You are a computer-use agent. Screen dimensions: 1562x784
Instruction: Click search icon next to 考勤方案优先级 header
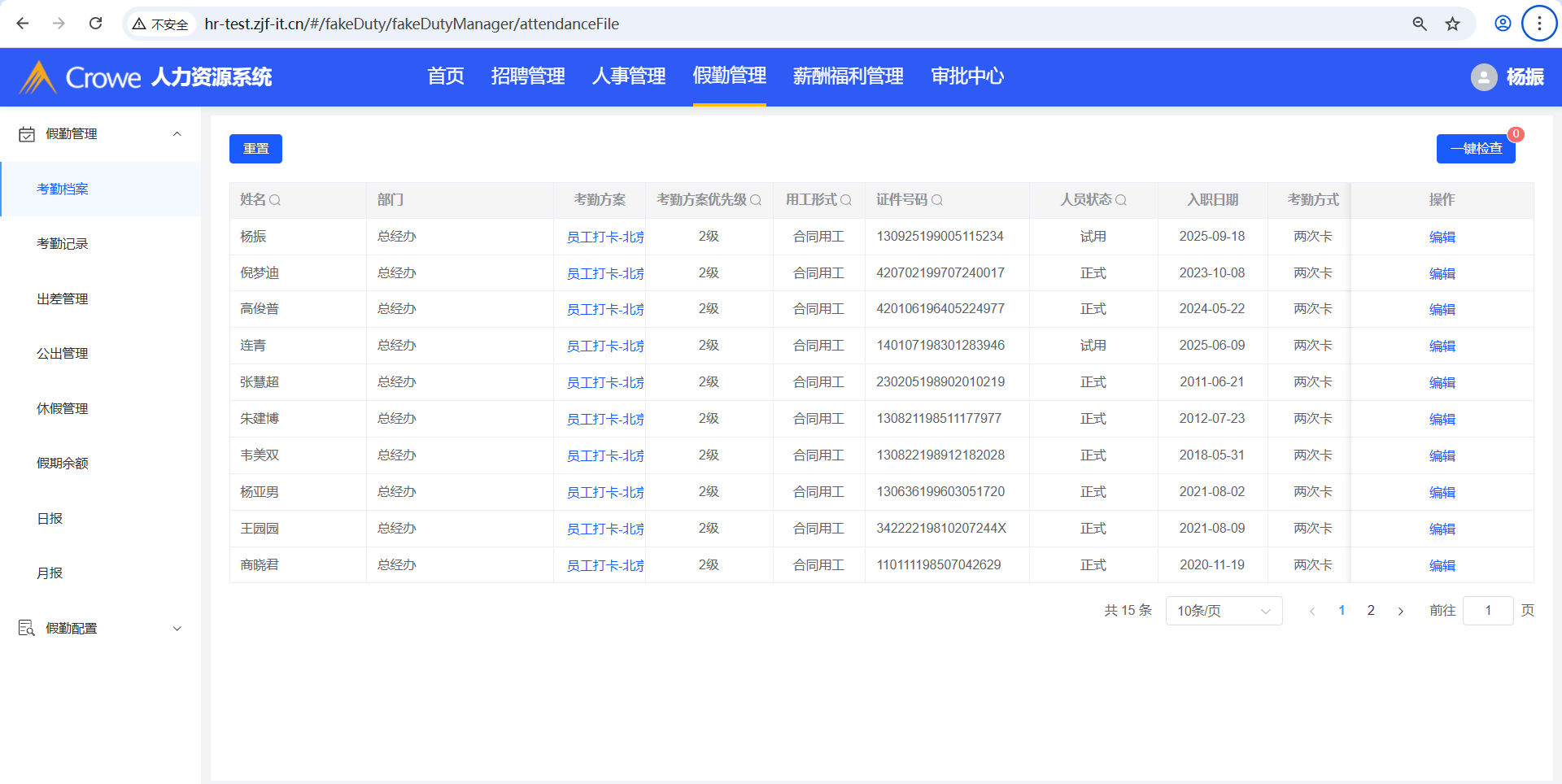pyautogui.click(x=756, y=200)
